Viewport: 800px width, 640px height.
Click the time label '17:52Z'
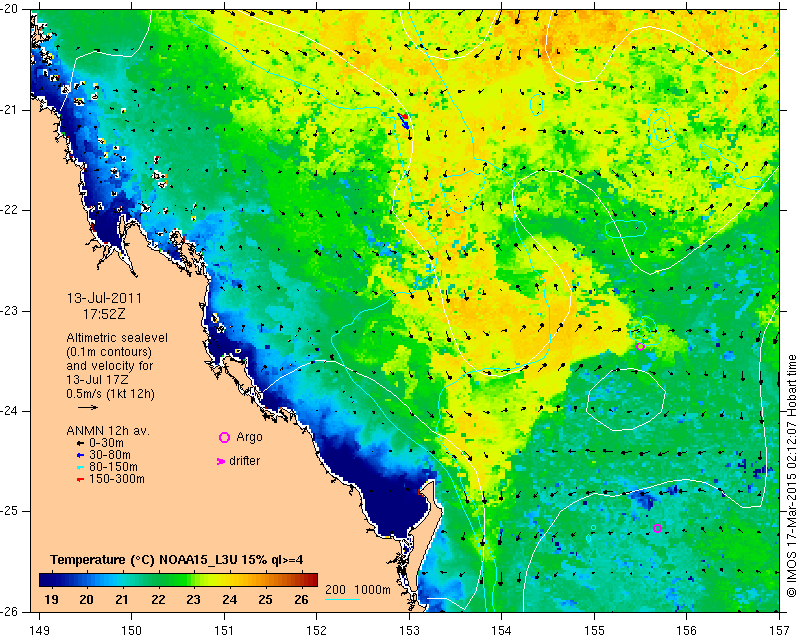click(104, 314)
